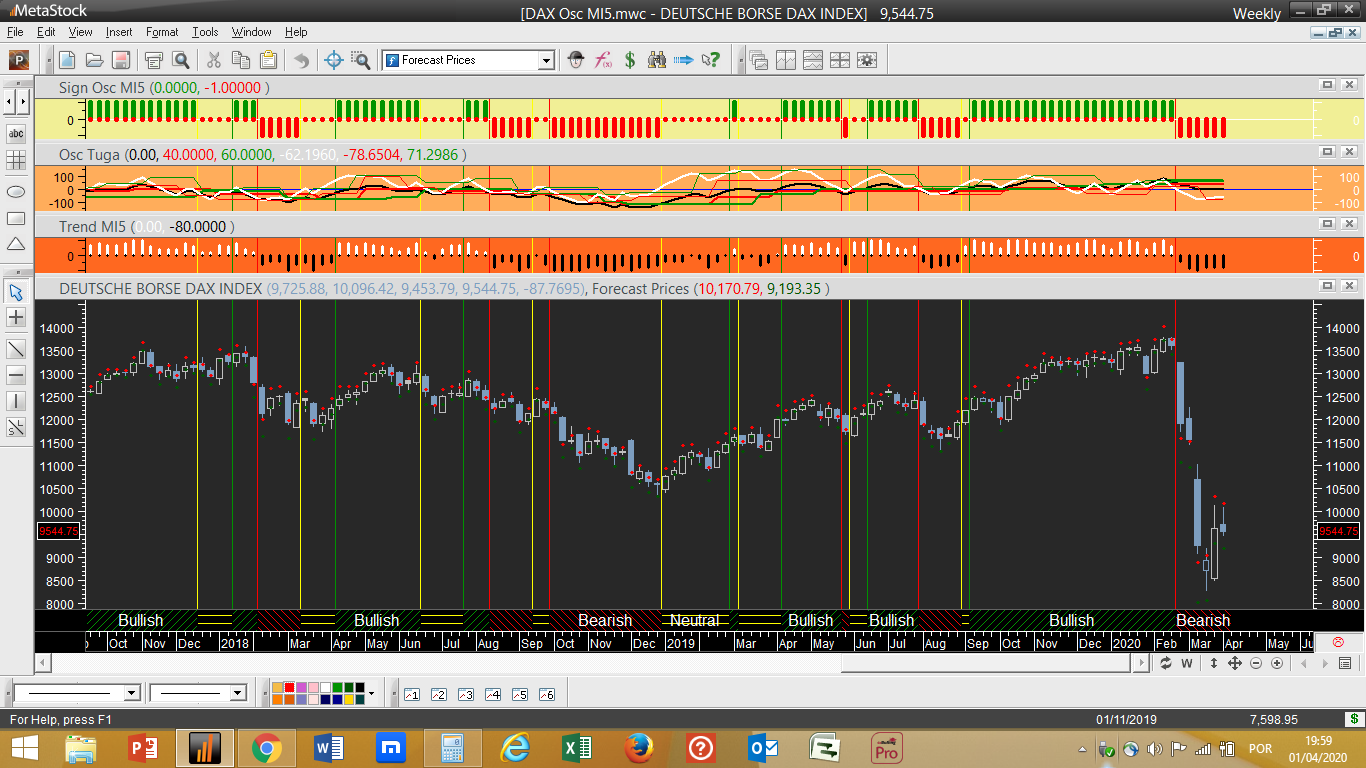Viewport: 1366px width, 768px height.
Task: Open The Explorer binoculars tool
Action: point(657,60)
